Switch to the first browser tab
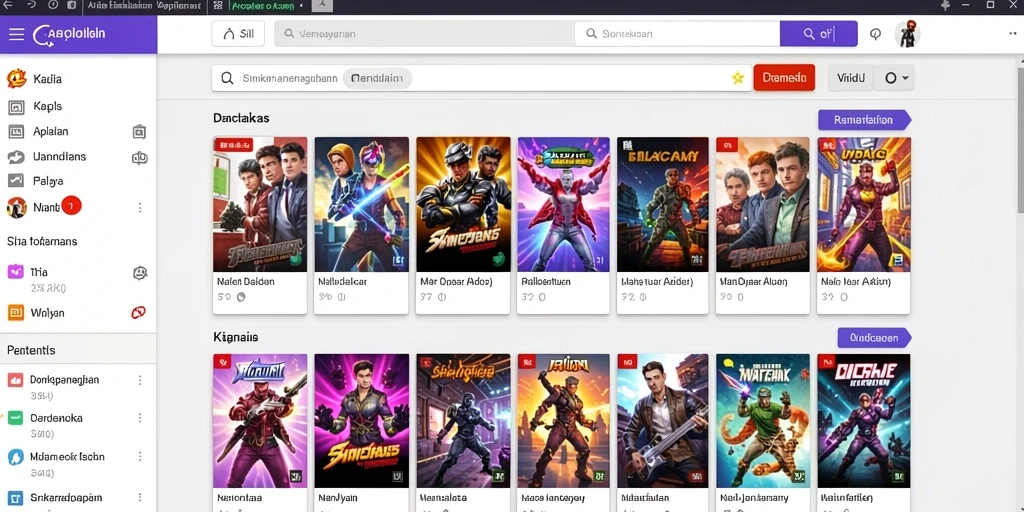1024x512 pixels. coord(145,6)
